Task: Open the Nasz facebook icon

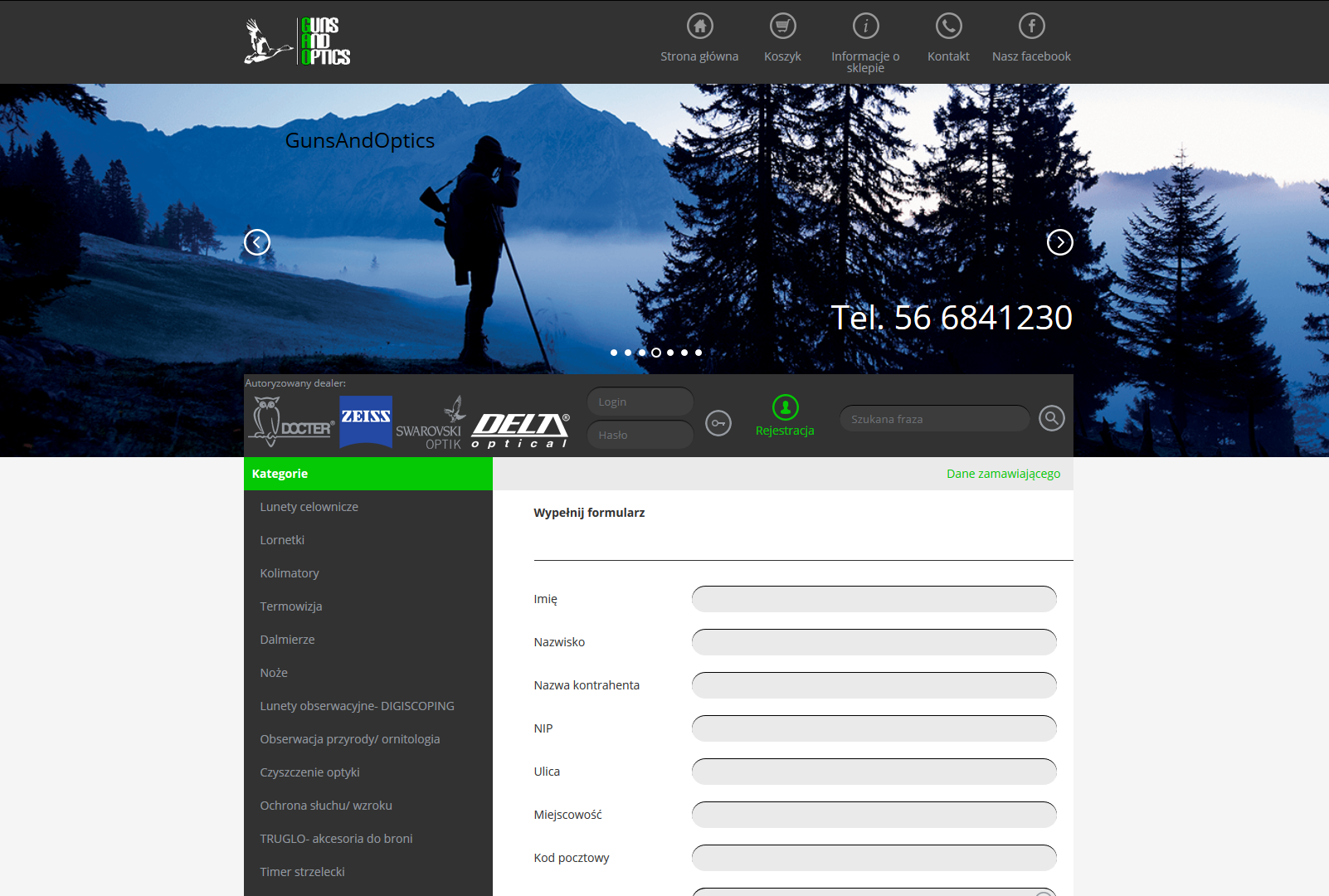Action: tap(1031, 27)
